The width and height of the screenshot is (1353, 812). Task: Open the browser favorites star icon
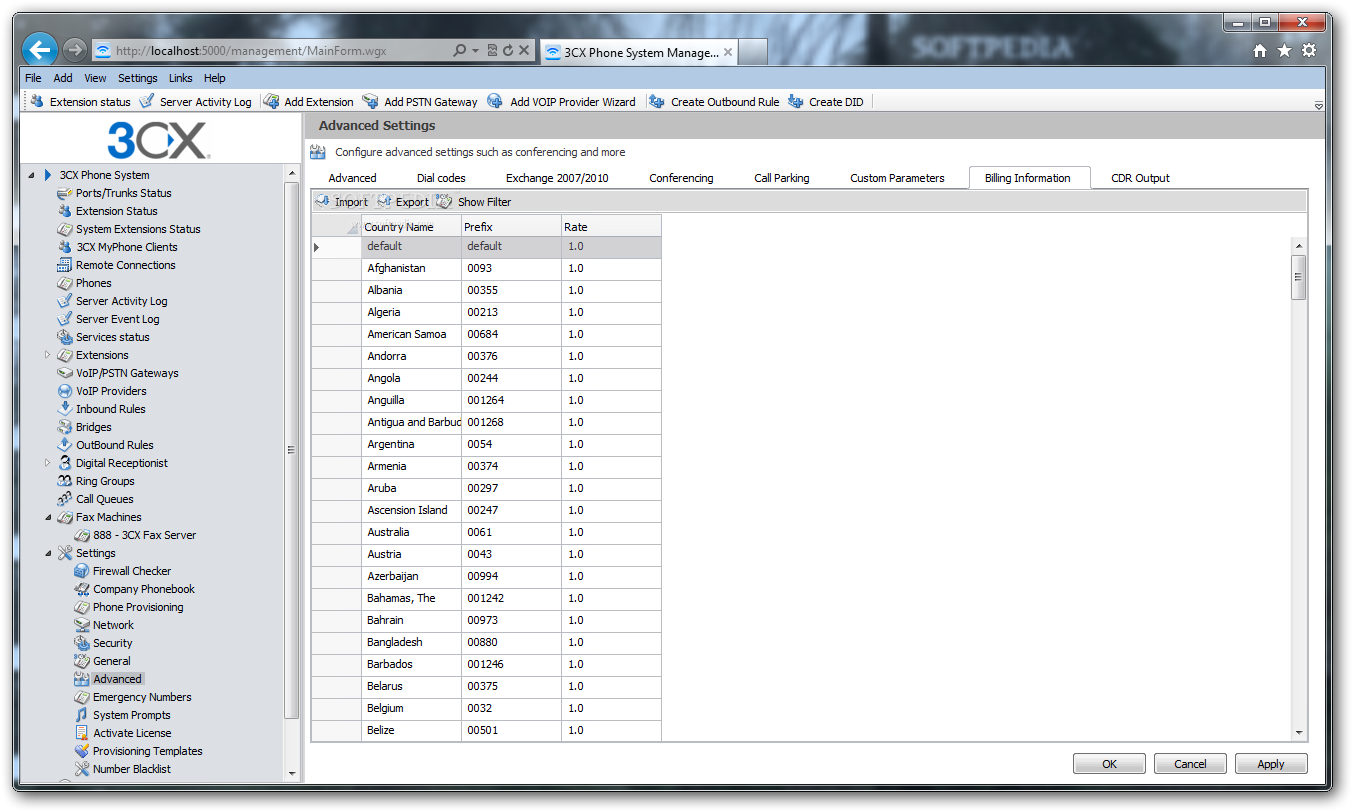[x=1284, y=51]
